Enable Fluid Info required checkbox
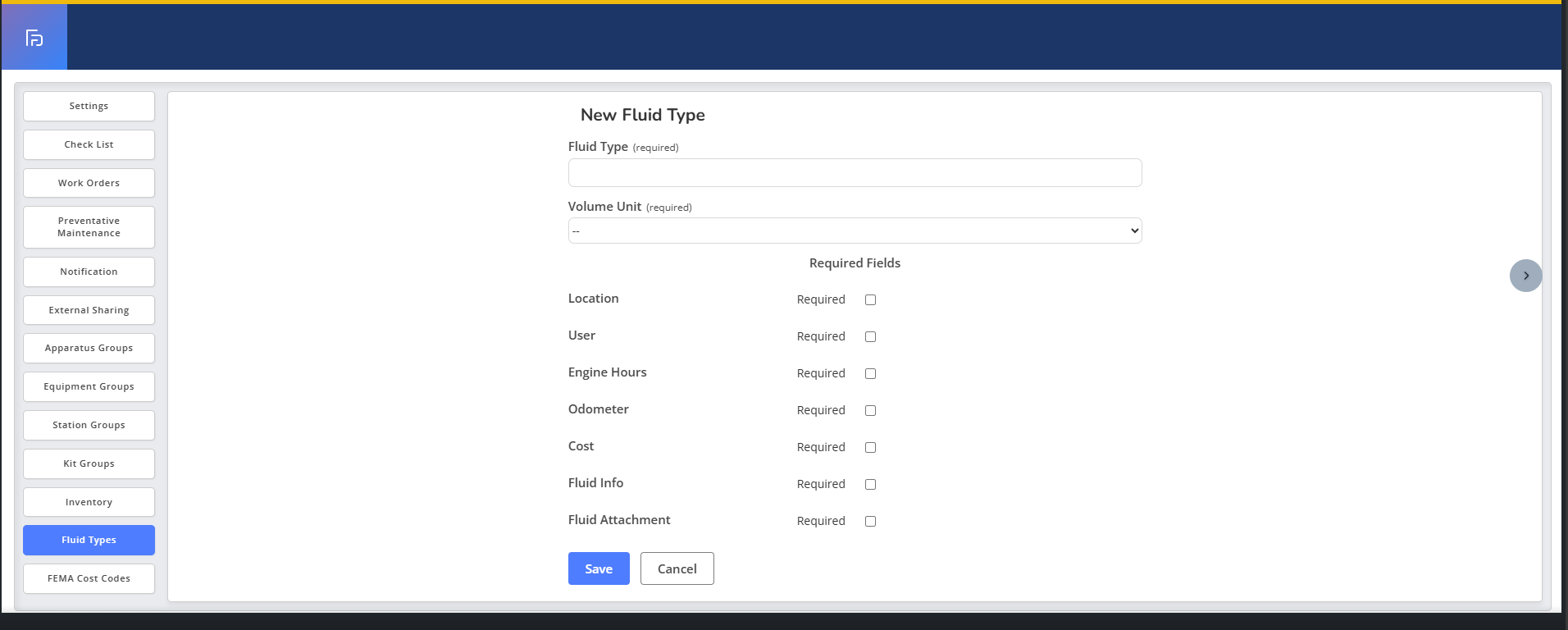This screenshot has height=630, width=1568. tap(870, 485)
